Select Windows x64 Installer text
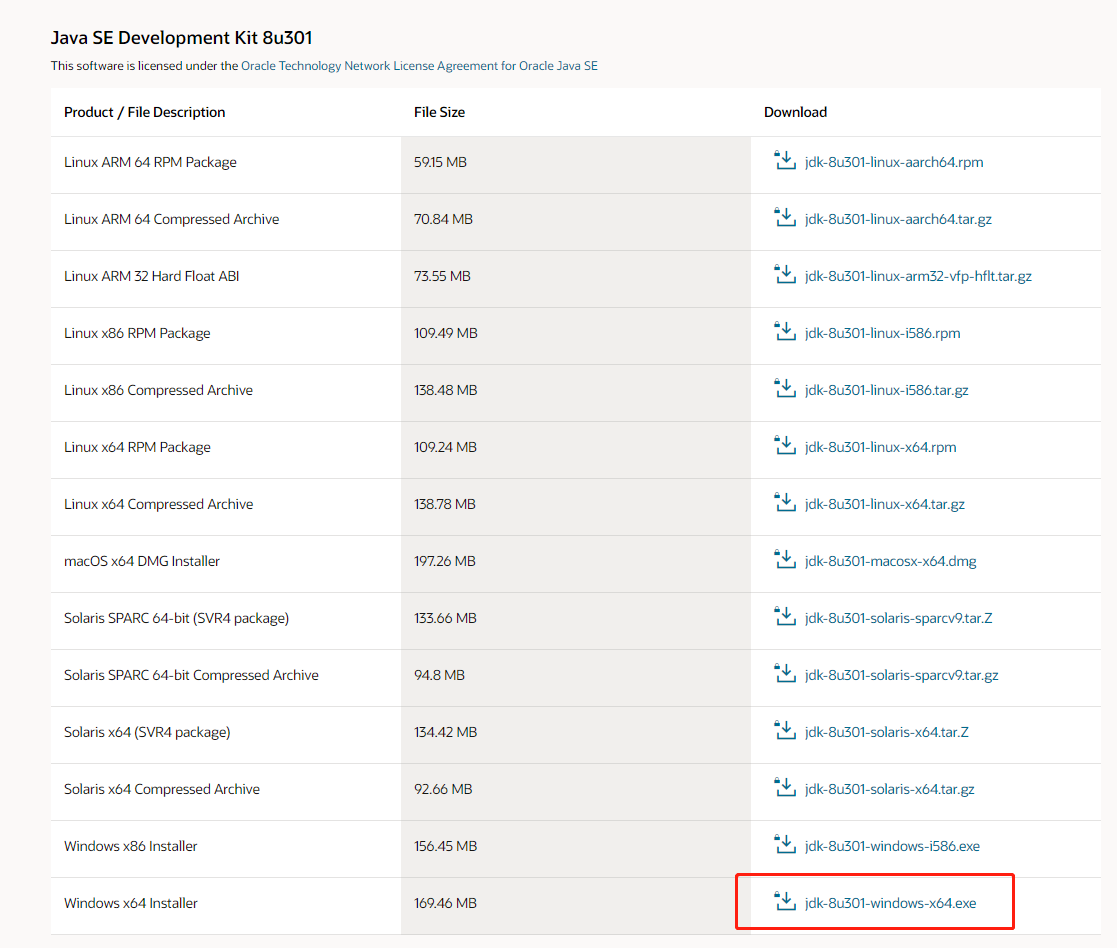Image resolution: width=1117 pixels, height=948 pixels. 131,903
